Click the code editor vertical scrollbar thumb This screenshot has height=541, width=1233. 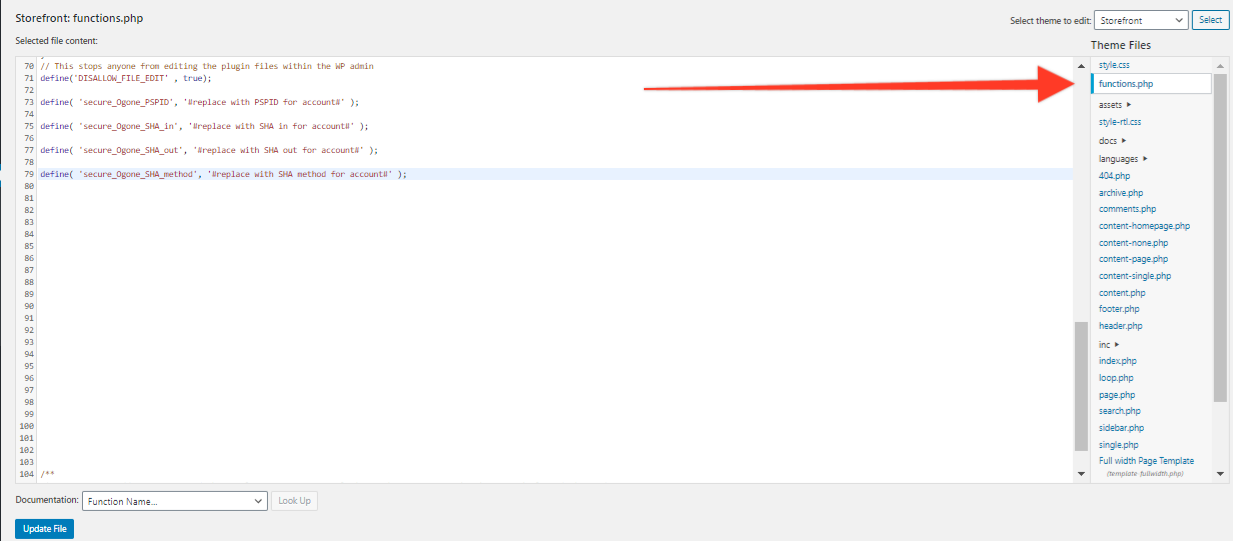click(x=1080, y=386)
